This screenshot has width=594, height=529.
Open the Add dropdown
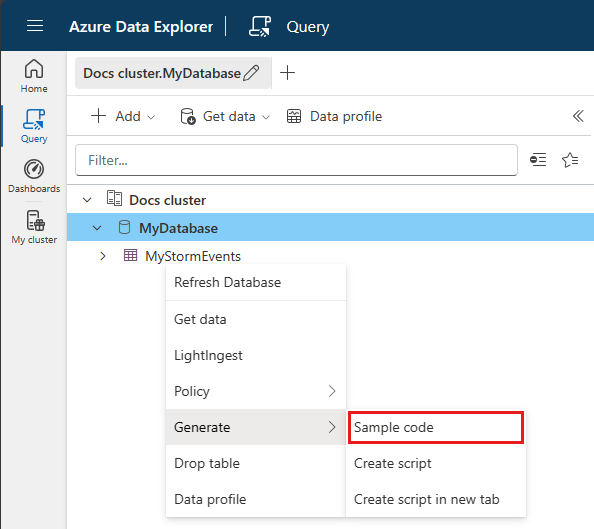(123, 116)
